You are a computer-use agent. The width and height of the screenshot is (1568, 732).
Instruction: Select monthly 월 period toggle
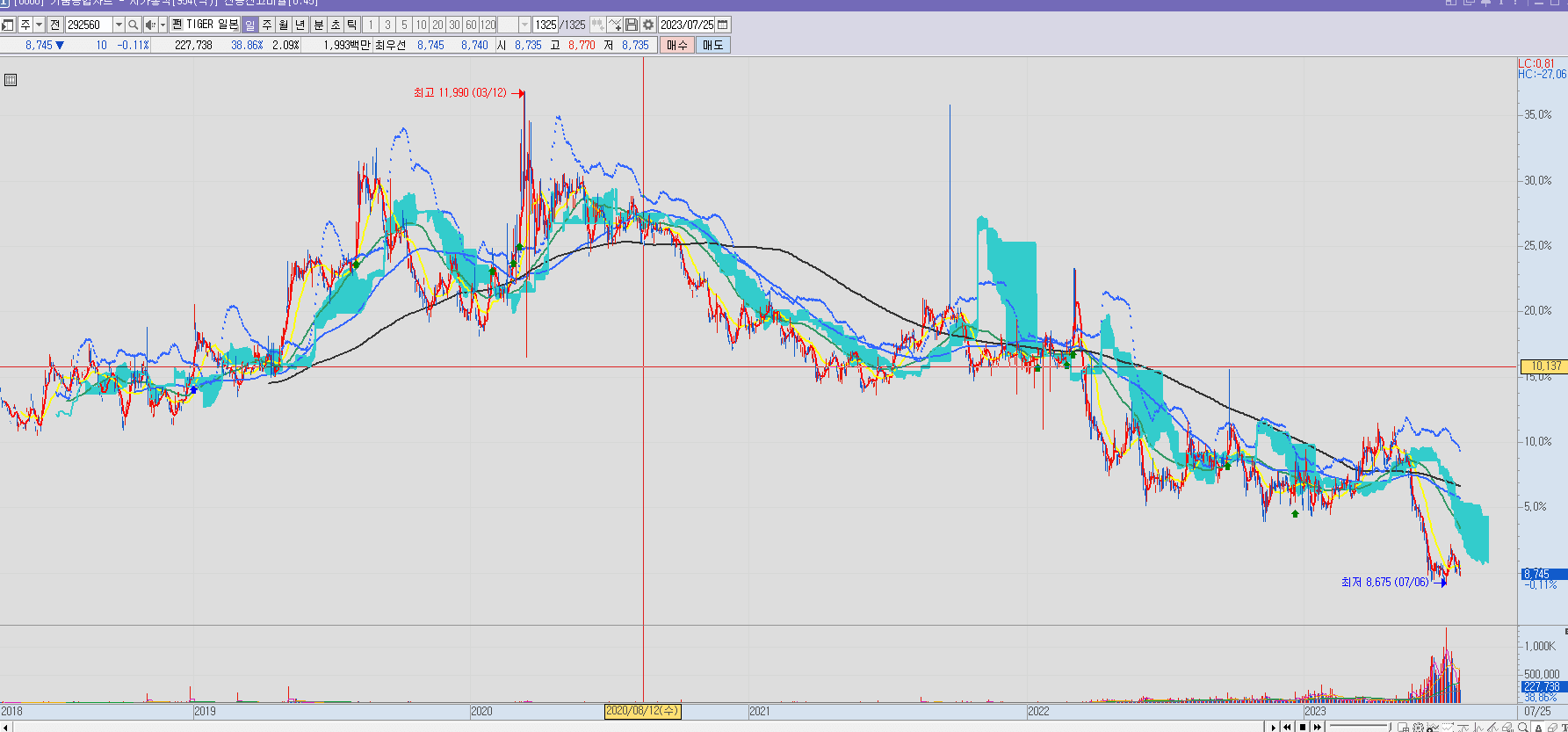(x=284, y=25)
